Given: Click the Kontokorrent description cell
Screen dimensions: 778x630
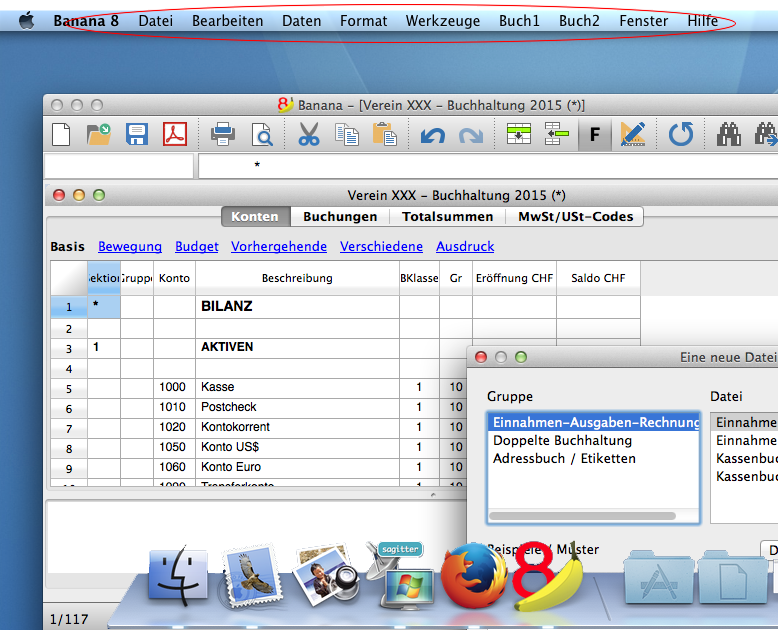Looking at the screenshot, I should coord(297,427).
